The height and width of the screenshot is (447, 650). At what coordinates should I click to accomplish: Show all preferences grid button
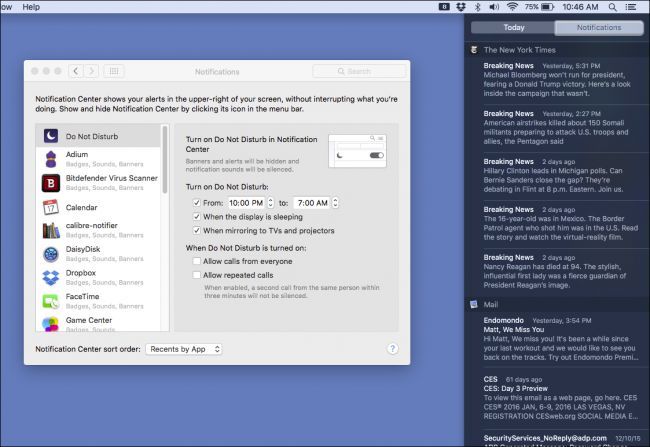click(x=114, y=71)
